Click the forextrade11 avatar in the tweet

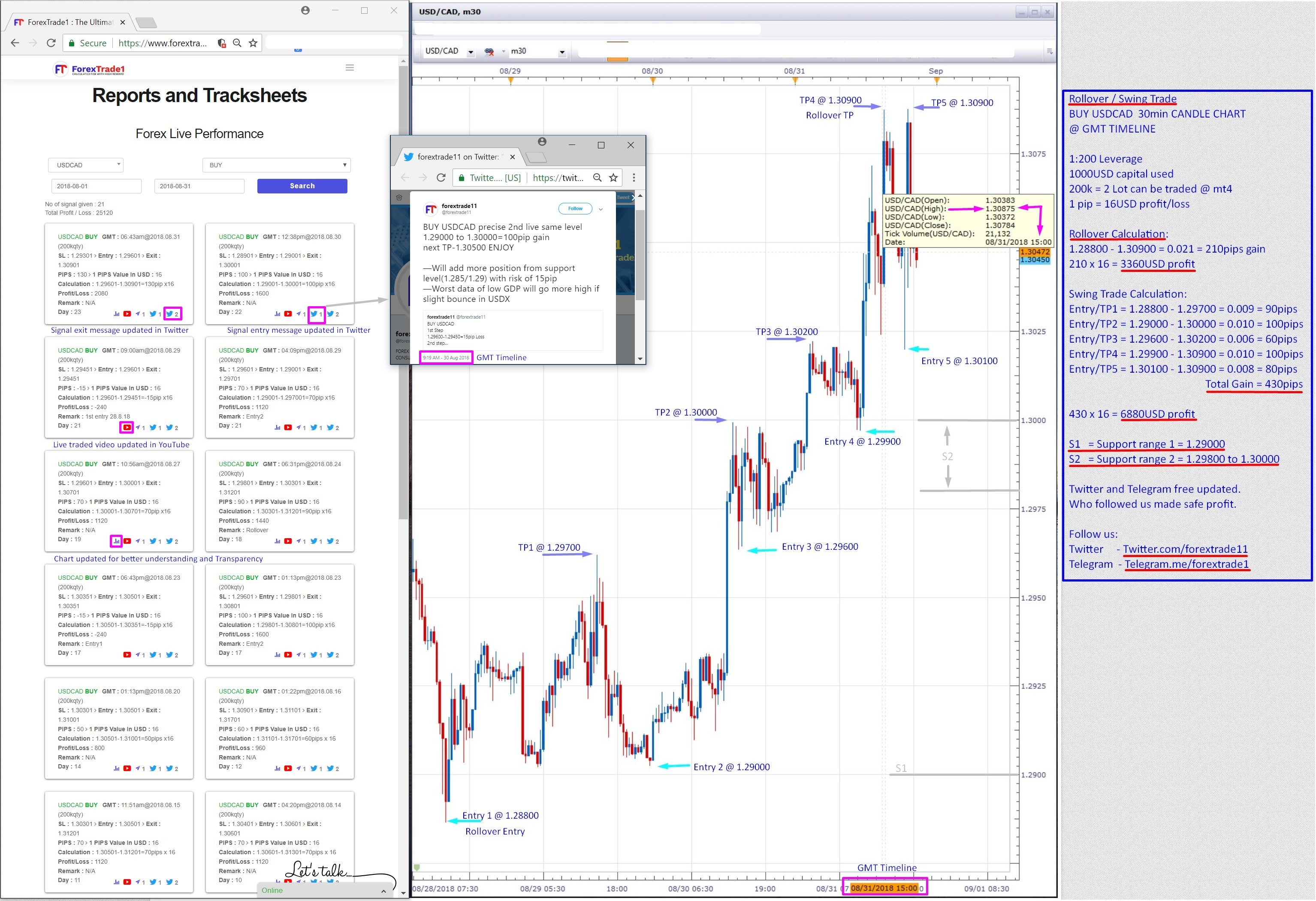click(431, 209)
